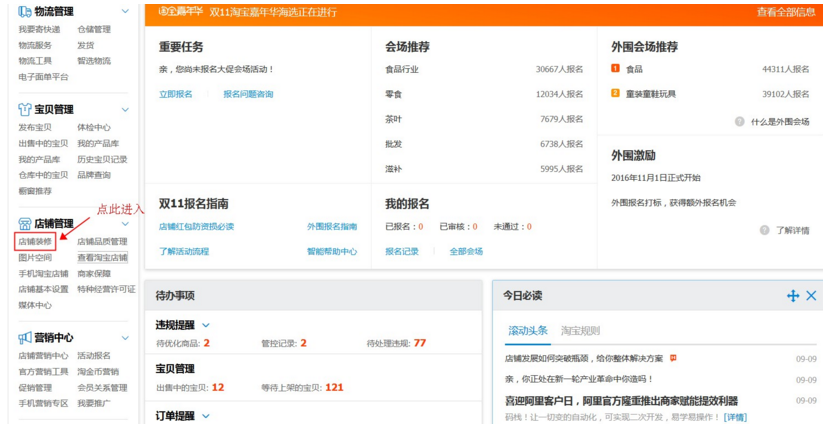Click the 茶叶 venue row
Image resolution: width=823 pixels, height=428 pixels.
click(x=484, y=119)
